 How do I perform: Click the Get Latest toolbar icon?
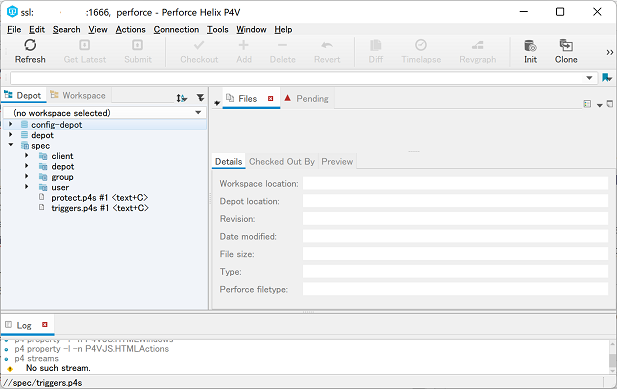(85, 45)
